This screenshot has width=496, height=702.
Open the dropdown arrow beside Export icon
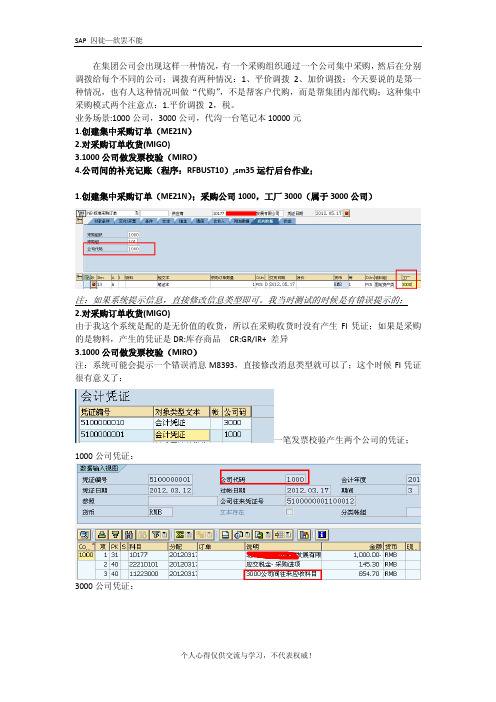pyautogui.click(x=268, y=535)
